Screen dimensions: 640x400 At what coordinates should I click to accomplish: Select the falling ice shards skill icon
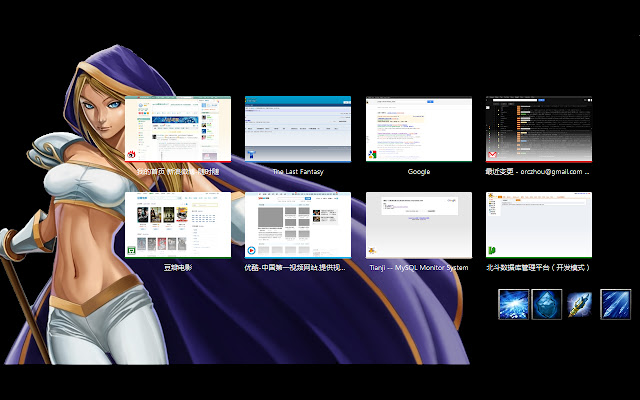(616, 304)
